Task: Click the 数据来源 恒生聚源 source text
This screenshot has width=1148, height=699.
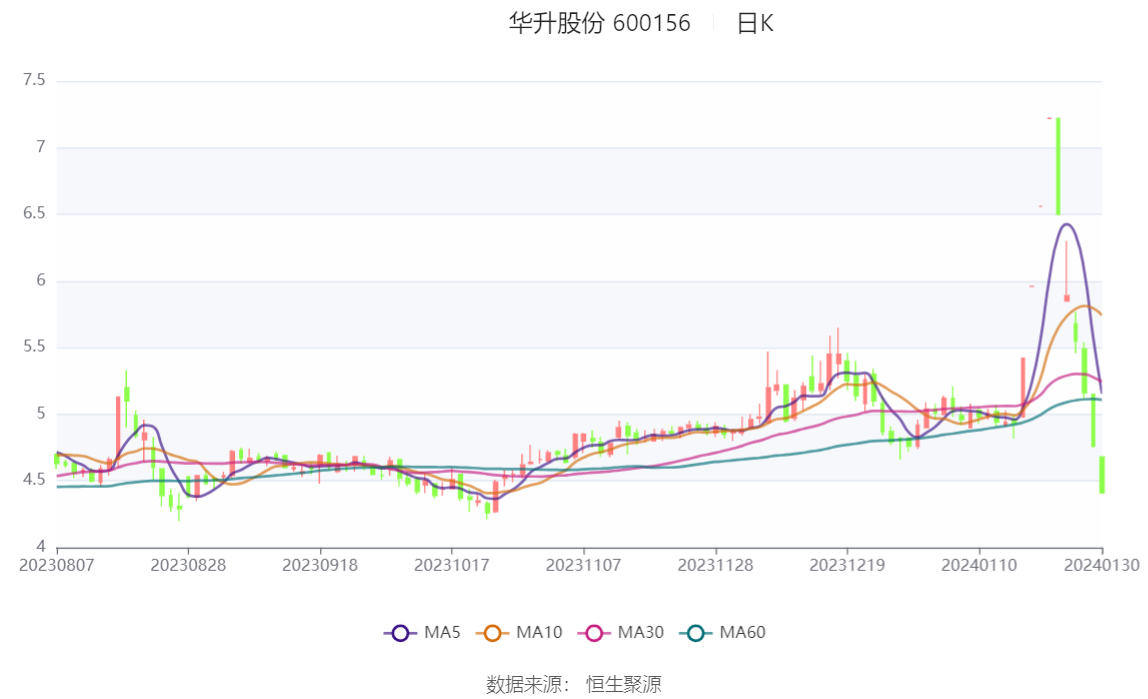Action: [574, 684]
